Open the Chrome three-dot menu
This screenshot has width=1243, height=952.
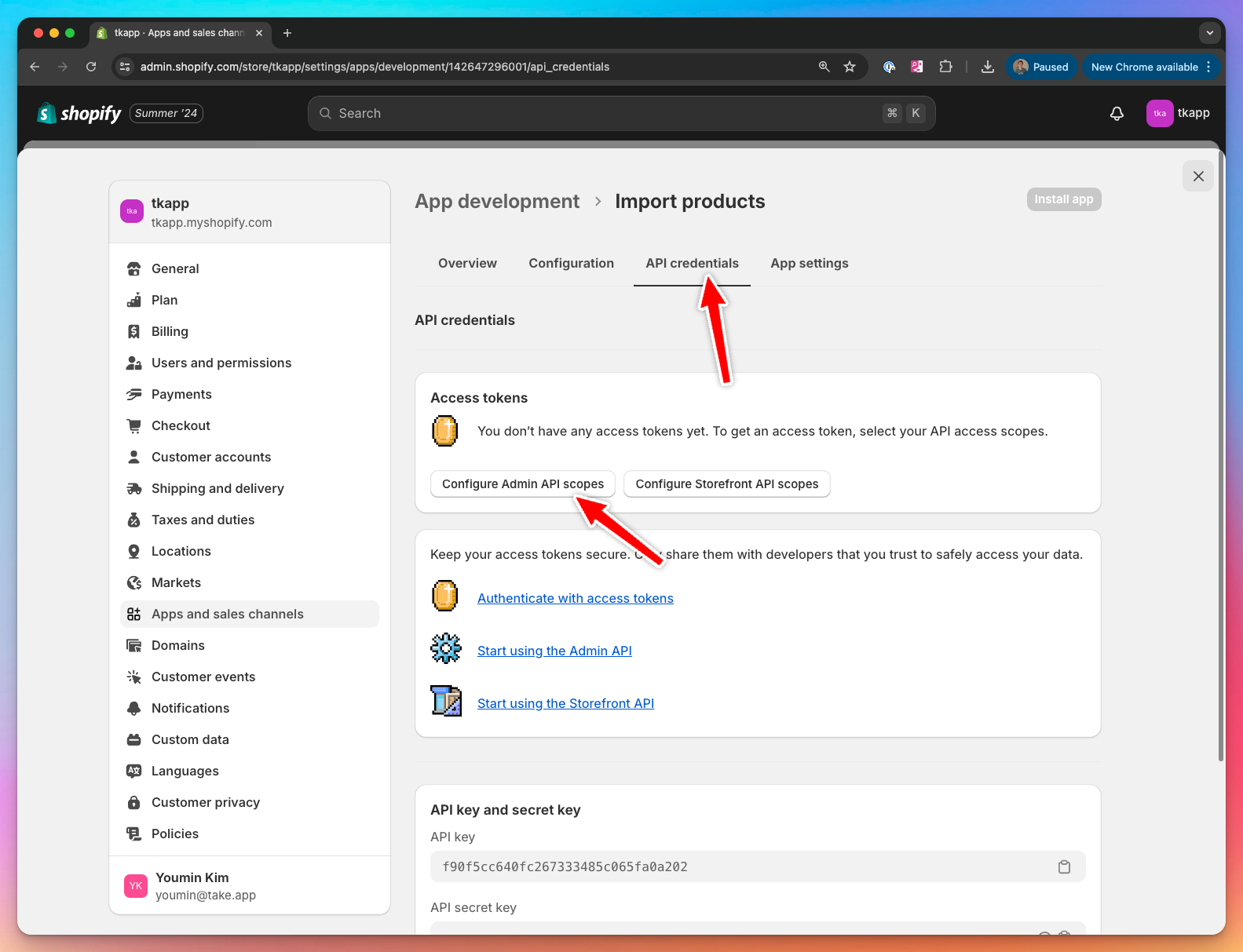click(1208, 67)
